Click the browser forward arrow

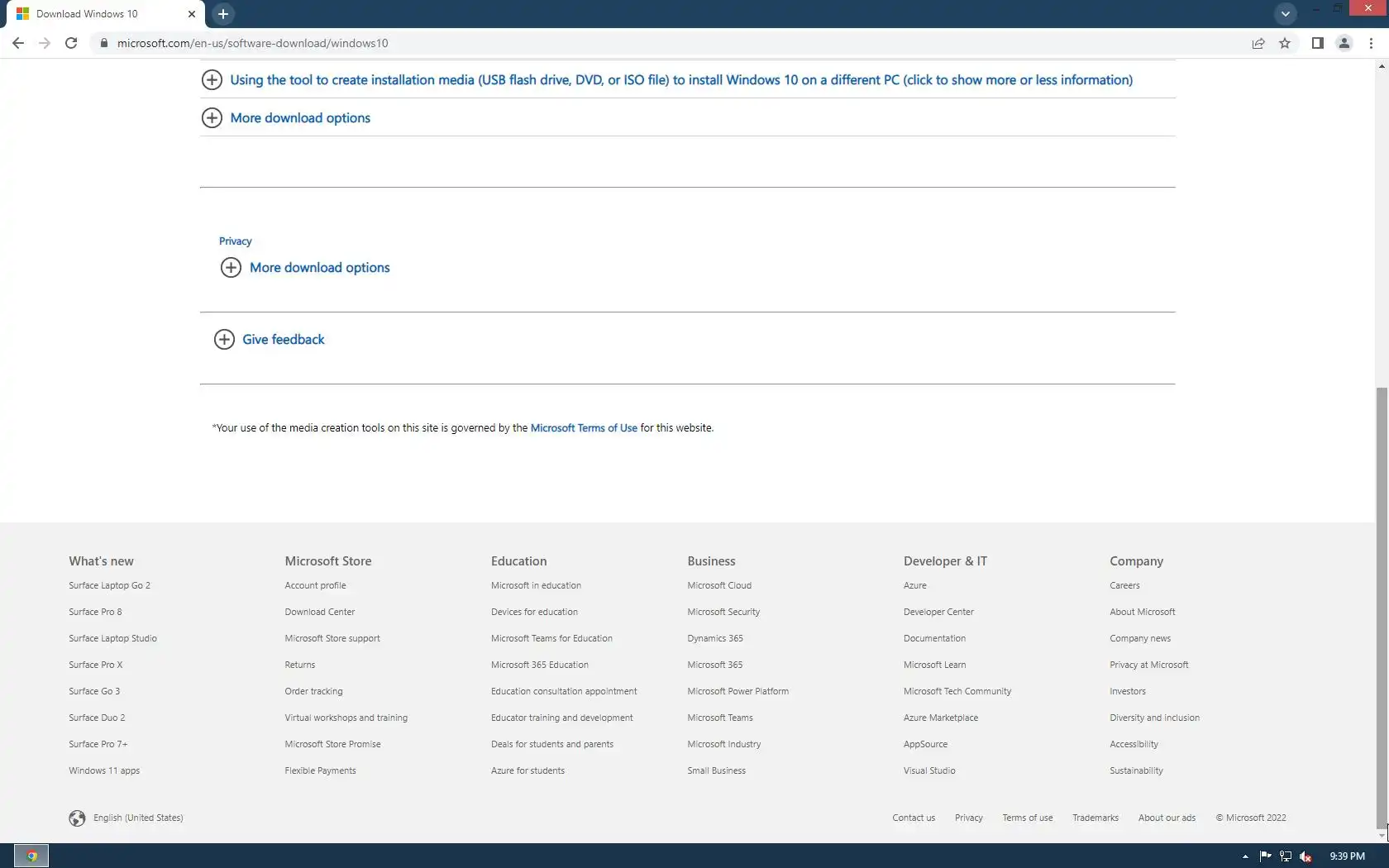click(x=45, y=43)
